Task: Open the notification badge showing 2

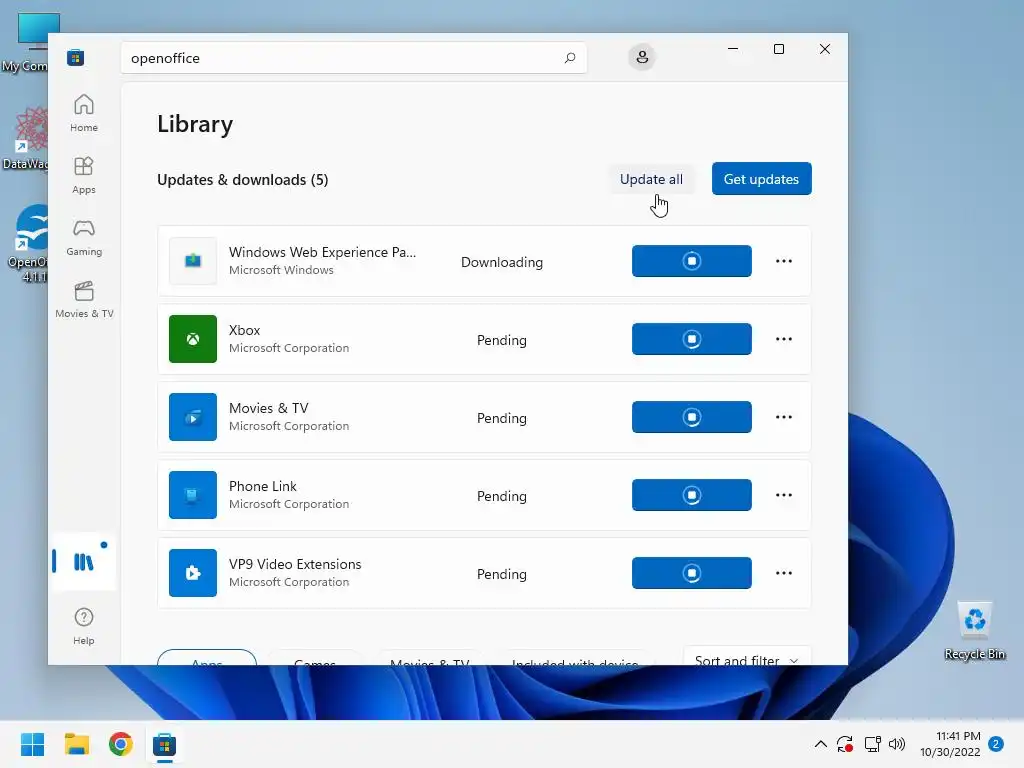Action: (996, 744)
